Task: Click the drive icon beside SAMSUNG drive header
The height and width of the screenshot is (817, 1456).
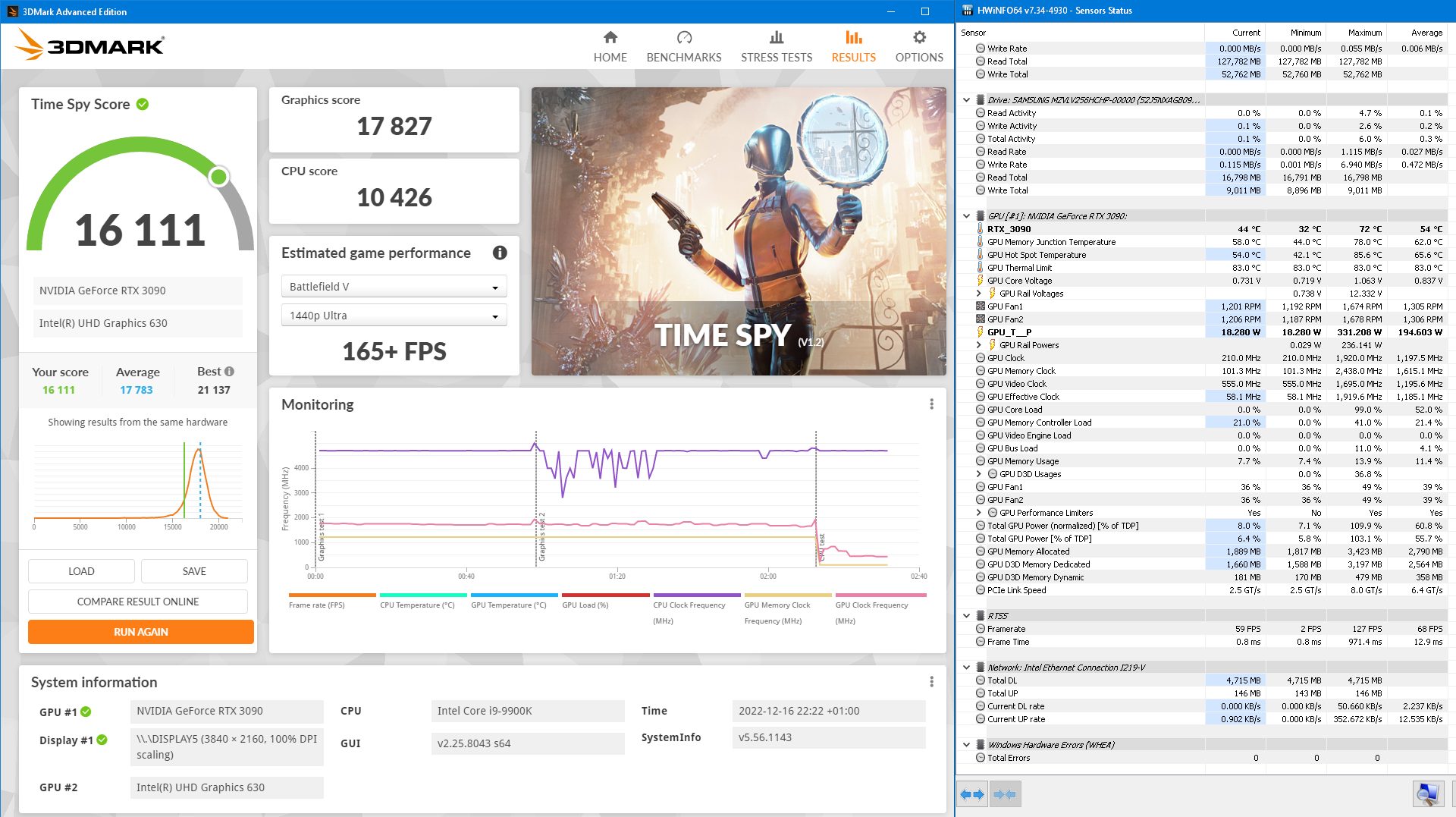Action: 981,100
